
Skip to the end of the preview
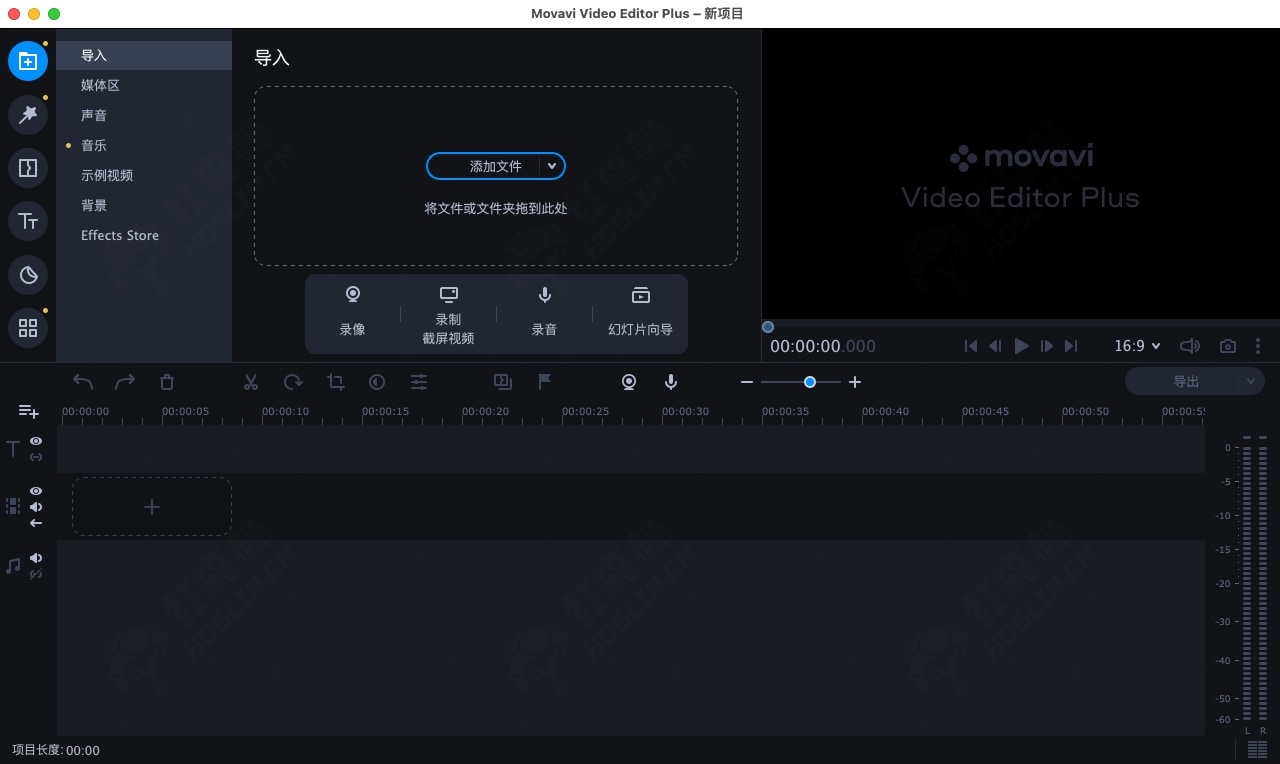coord(1071,346)
